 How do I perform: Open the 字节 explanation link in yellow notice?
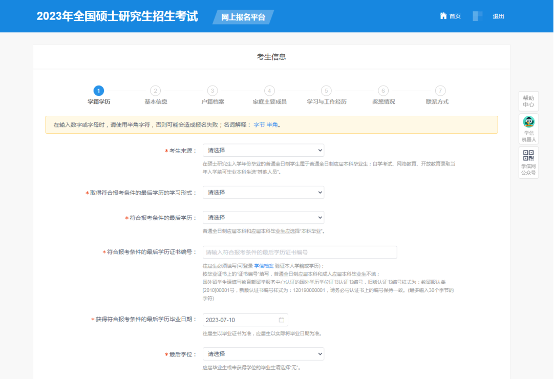click(259, 125)
